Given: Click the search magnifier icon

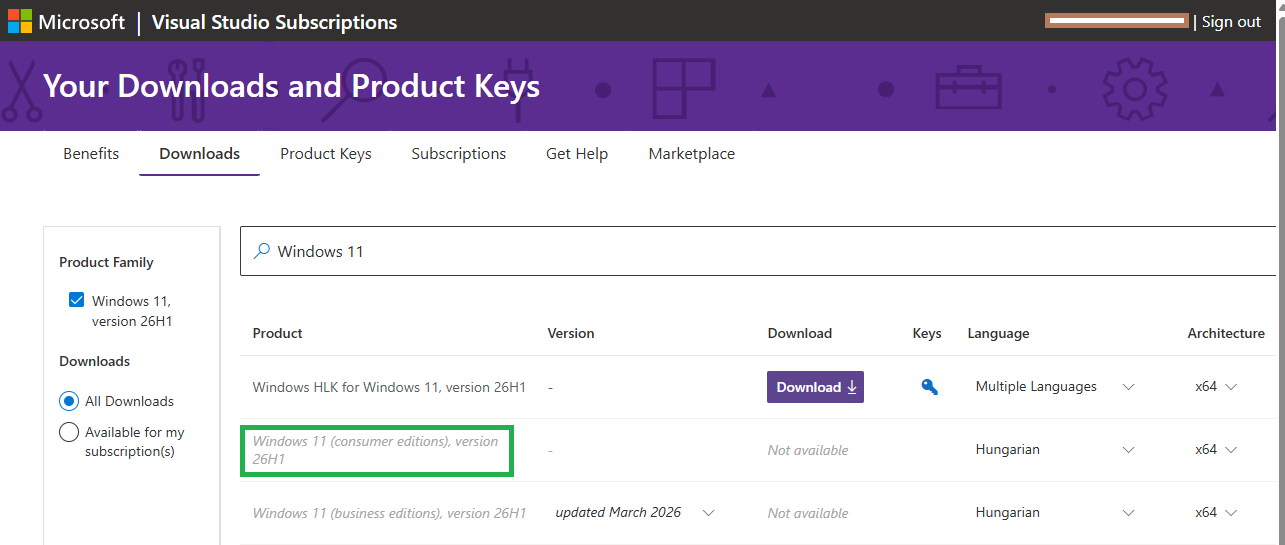Looking at the screenshot, I should (262, 251).
